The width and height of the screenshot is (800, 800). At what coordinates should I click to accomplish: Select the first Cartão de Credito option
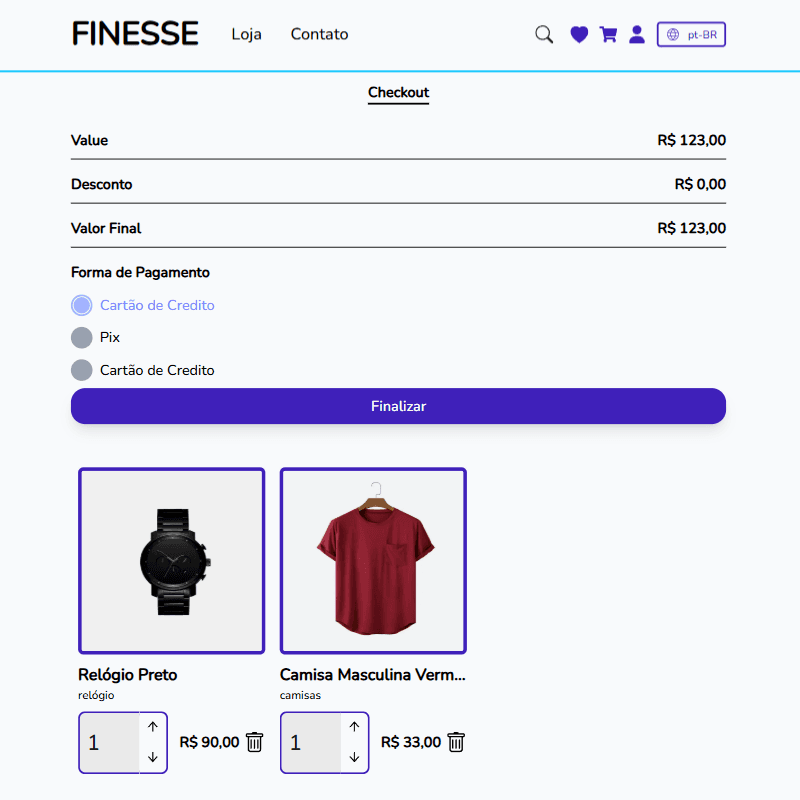click(x=82, y=305)
